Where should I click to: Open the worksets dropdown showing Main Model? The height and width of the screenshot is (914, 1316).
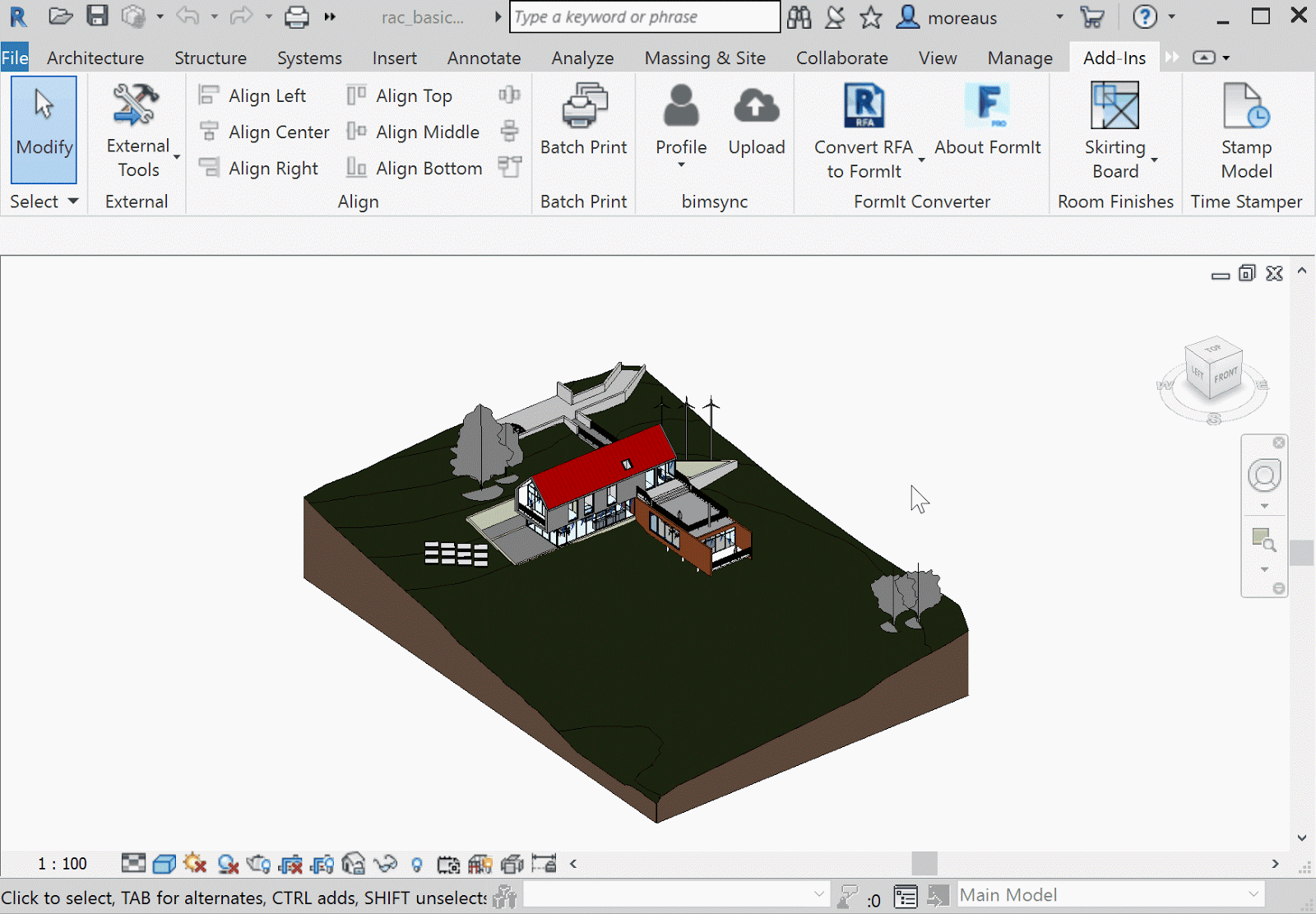[x=1110, y=895]
